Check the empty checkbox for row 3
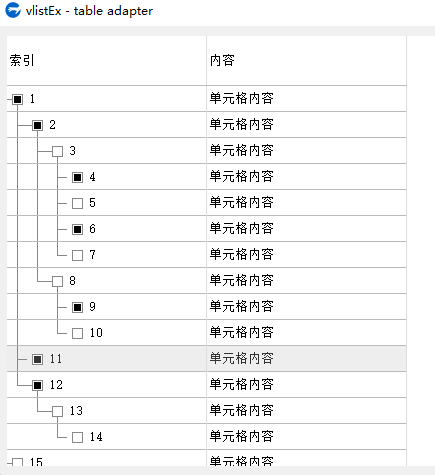This screenshot has height=475, width=435. point(58,151)
